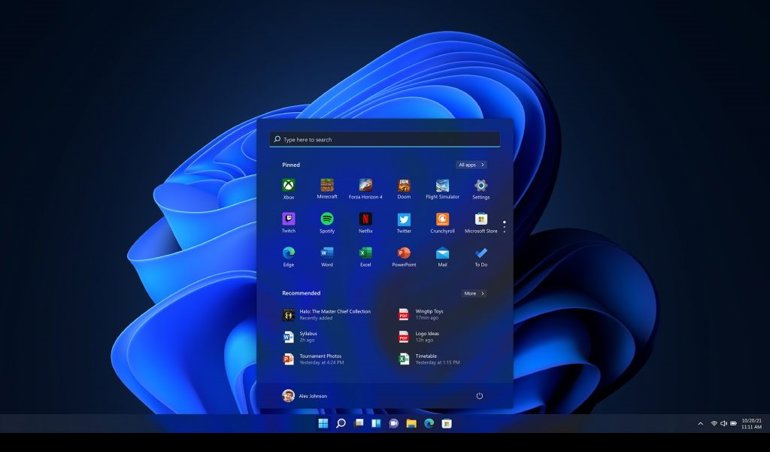Click the 'Type here to search' field
Viewport: 770px width, 452px height.
(x=385, y=140)
